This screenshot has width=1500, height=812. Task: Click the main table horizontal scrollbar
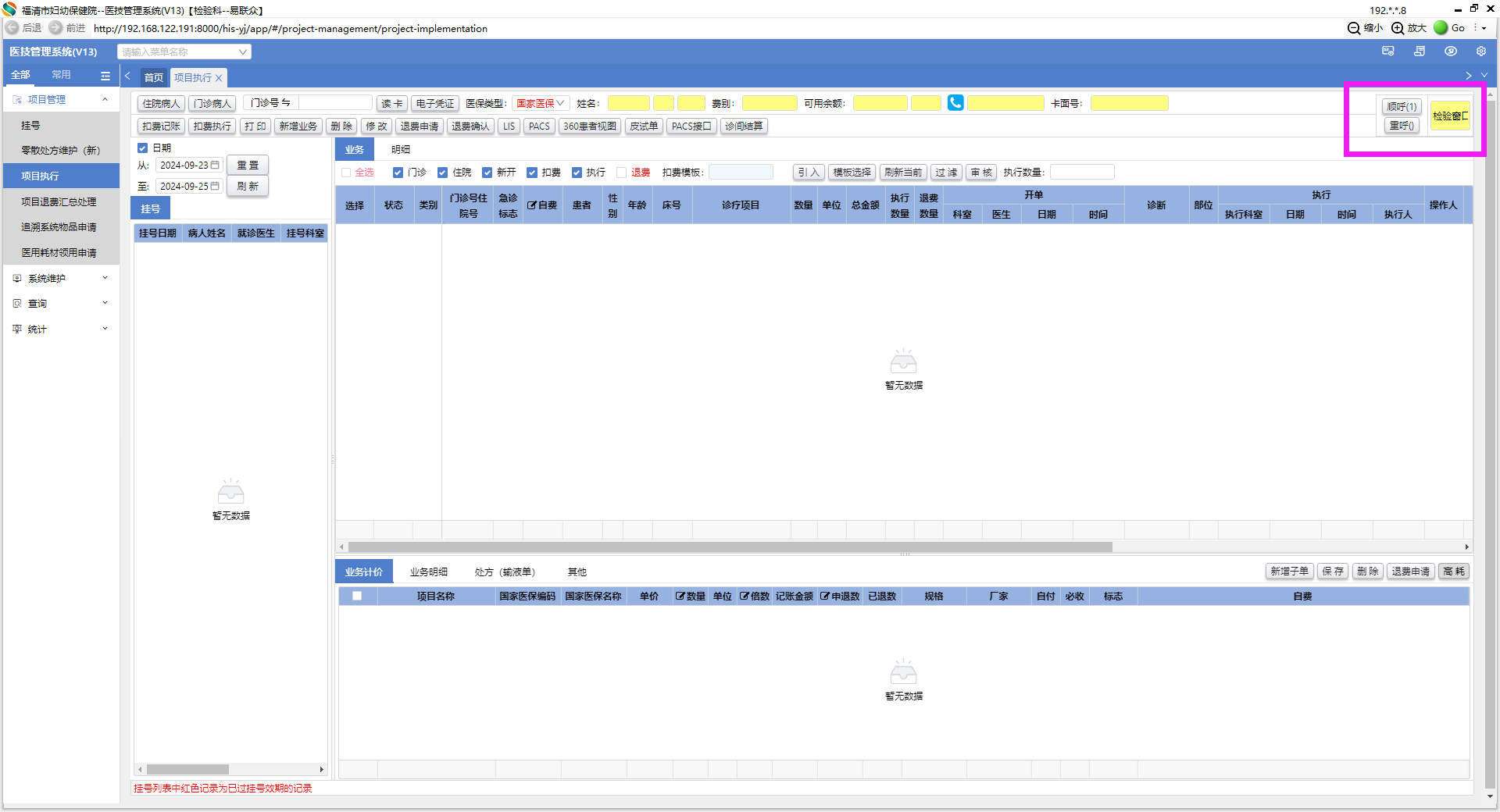[x=730, y=547]
